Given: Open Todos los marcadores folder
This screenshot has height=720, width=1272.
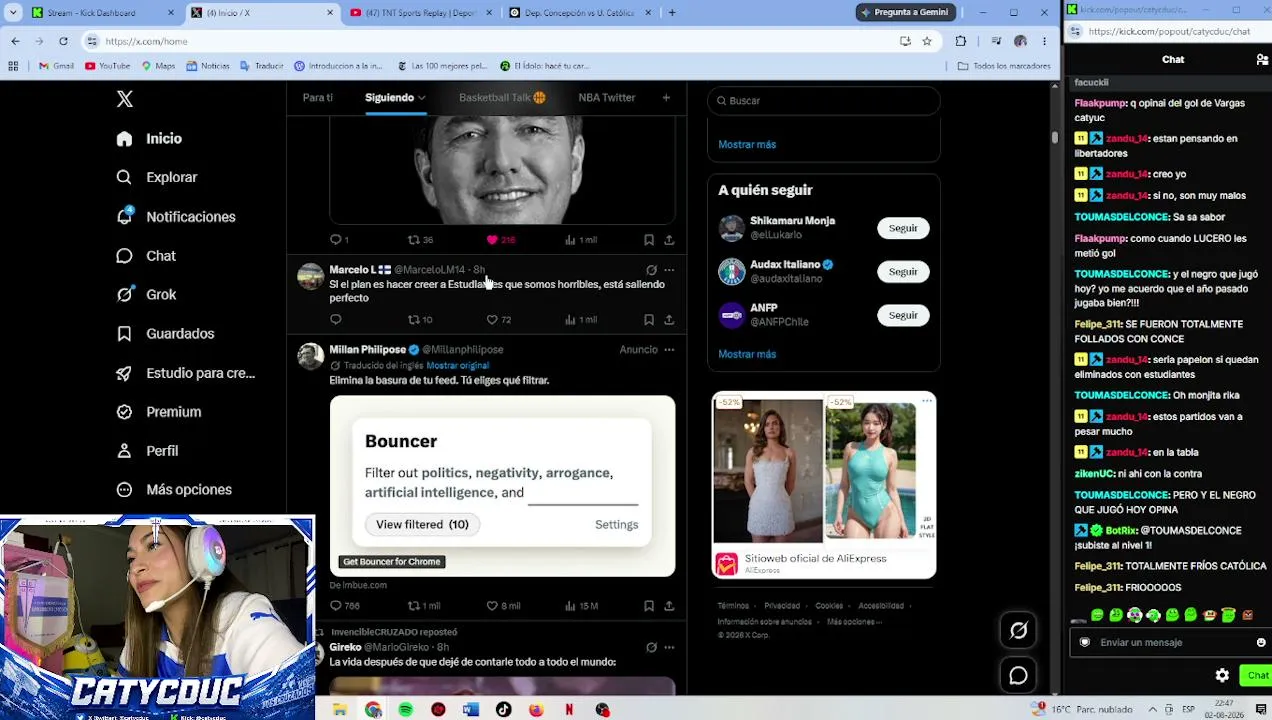Looking at the screenshot, I should (1003, 66).
